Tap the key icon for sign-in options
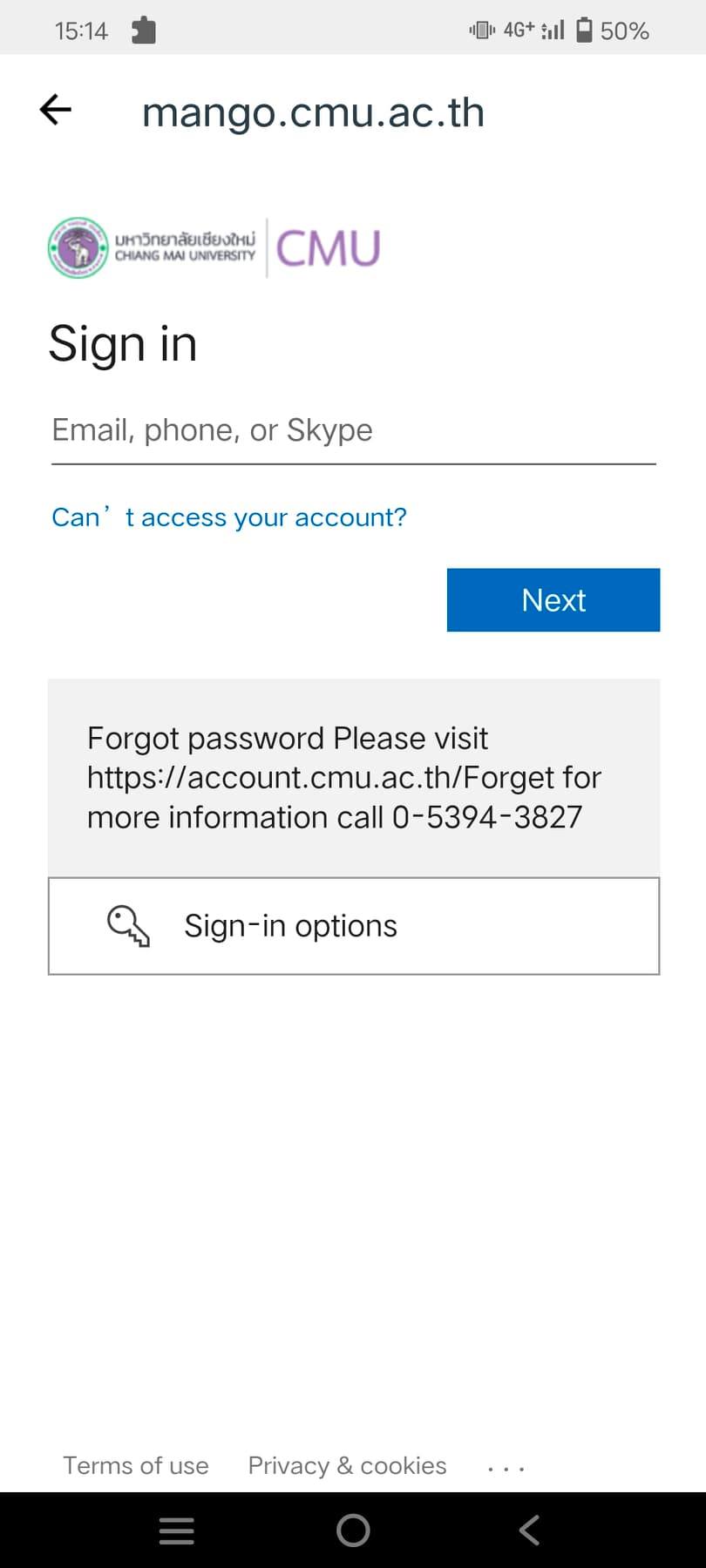Image resolution: width=706 pixels, height=1568 pixels. [x=128, y=925]
